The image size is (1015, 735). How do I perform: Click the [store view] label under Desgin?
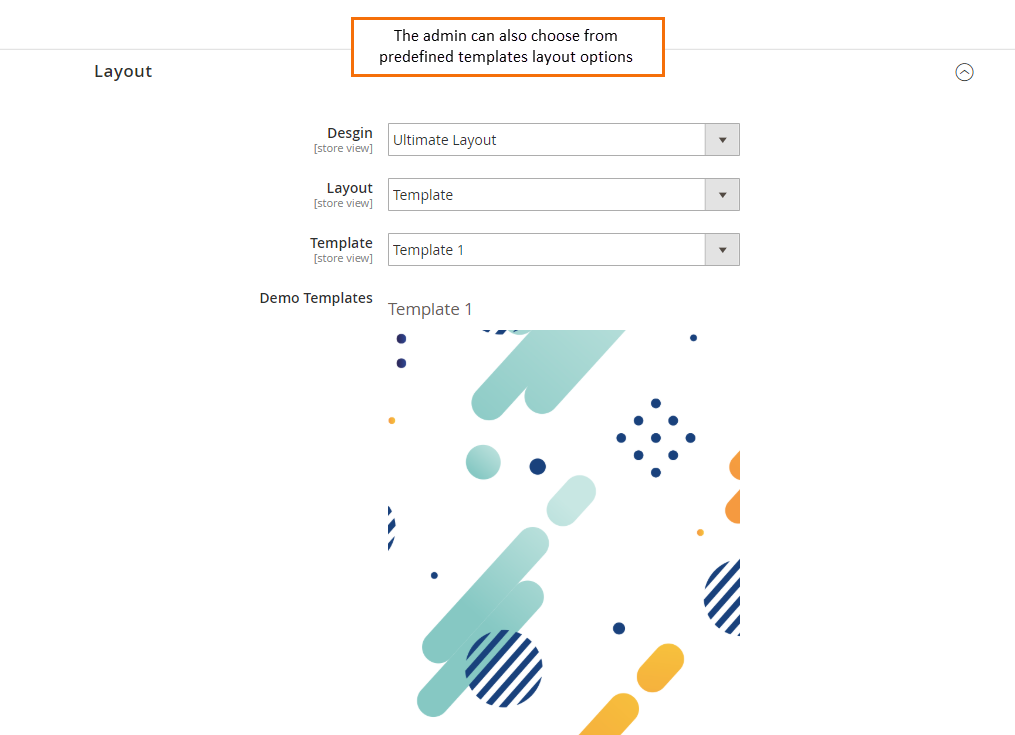(343, 147)
